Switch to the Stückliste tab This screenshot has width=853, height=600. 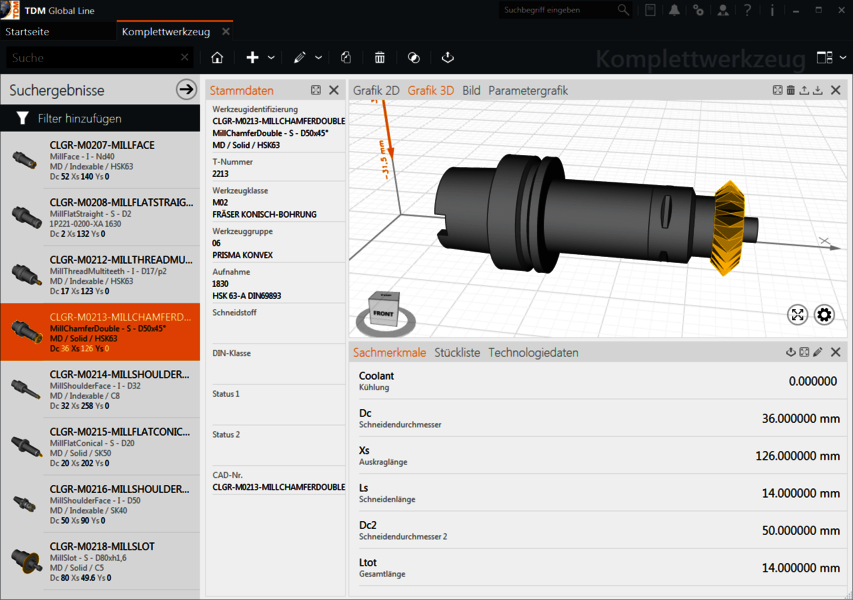point(457,352)
